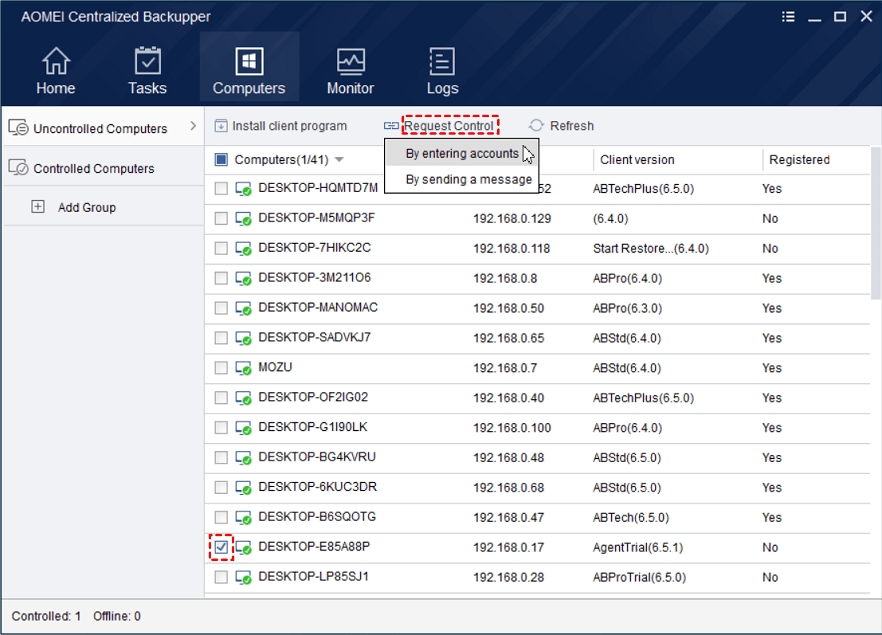
Task: Click the AgentTrial(6.5.1) version cell
Action: click(638, 548)
